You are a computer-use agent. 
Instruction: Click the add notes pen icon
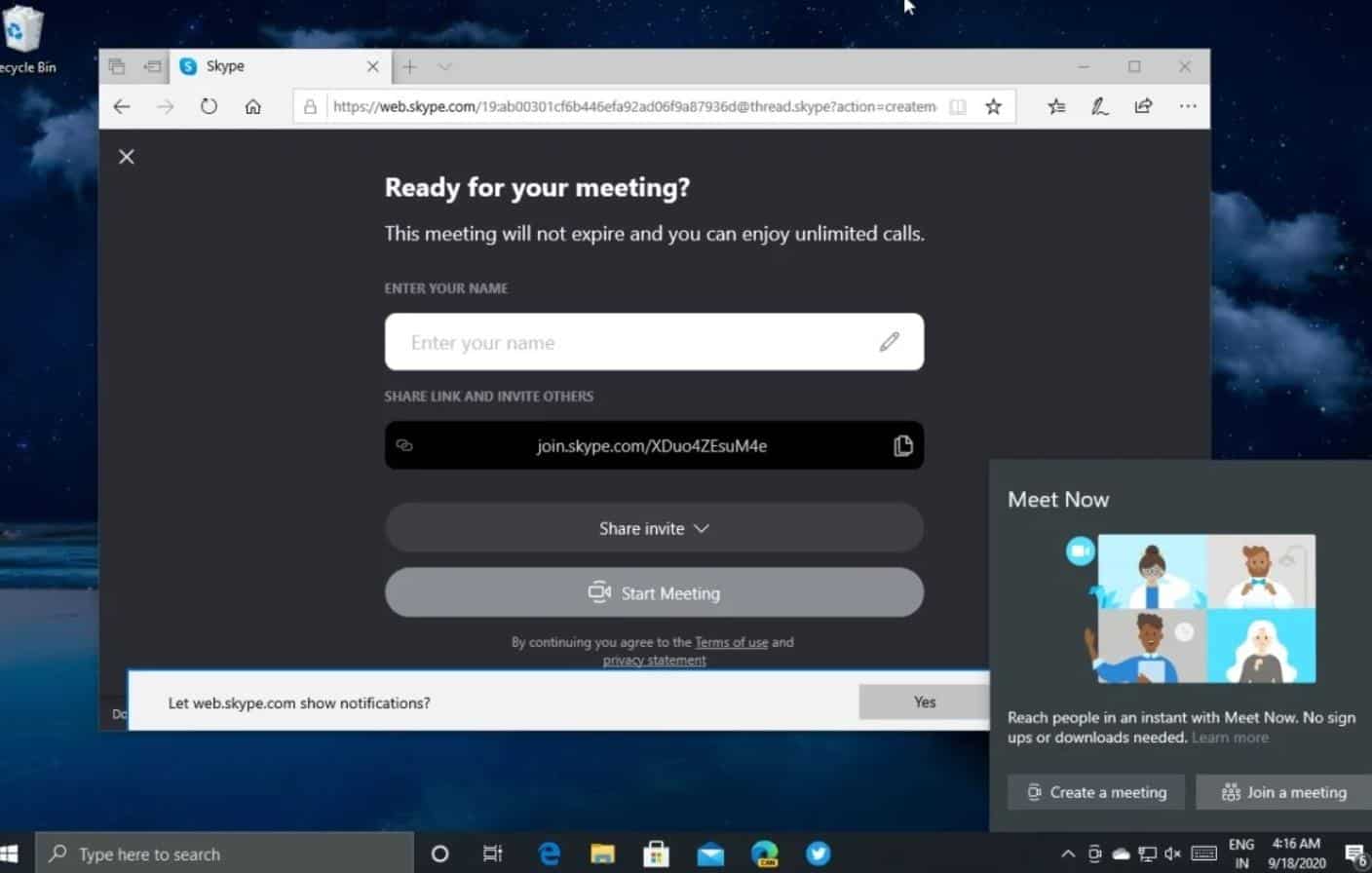click(x=1100, y=107)
